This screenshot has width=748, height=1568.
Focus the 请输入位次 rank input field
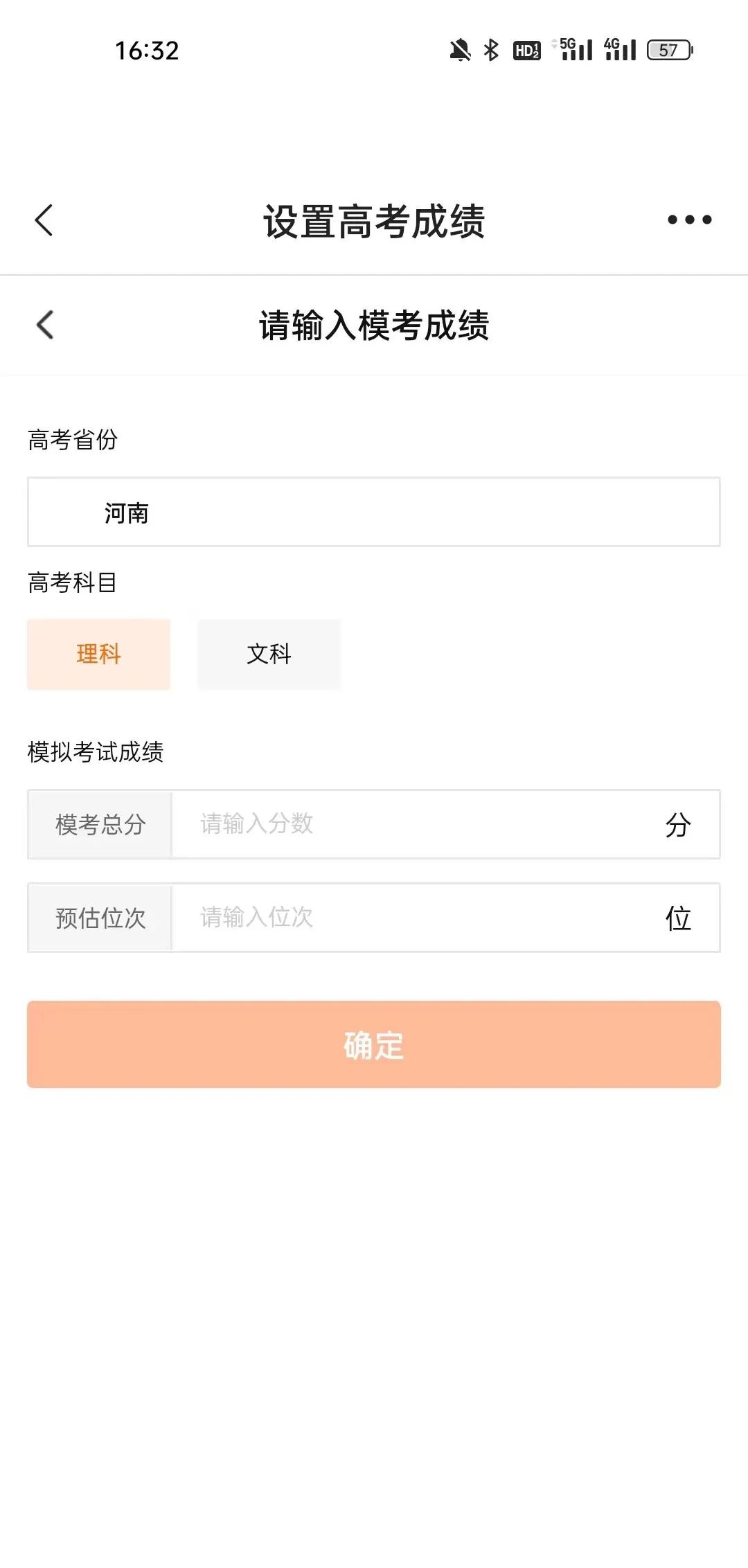coord(416,918)
